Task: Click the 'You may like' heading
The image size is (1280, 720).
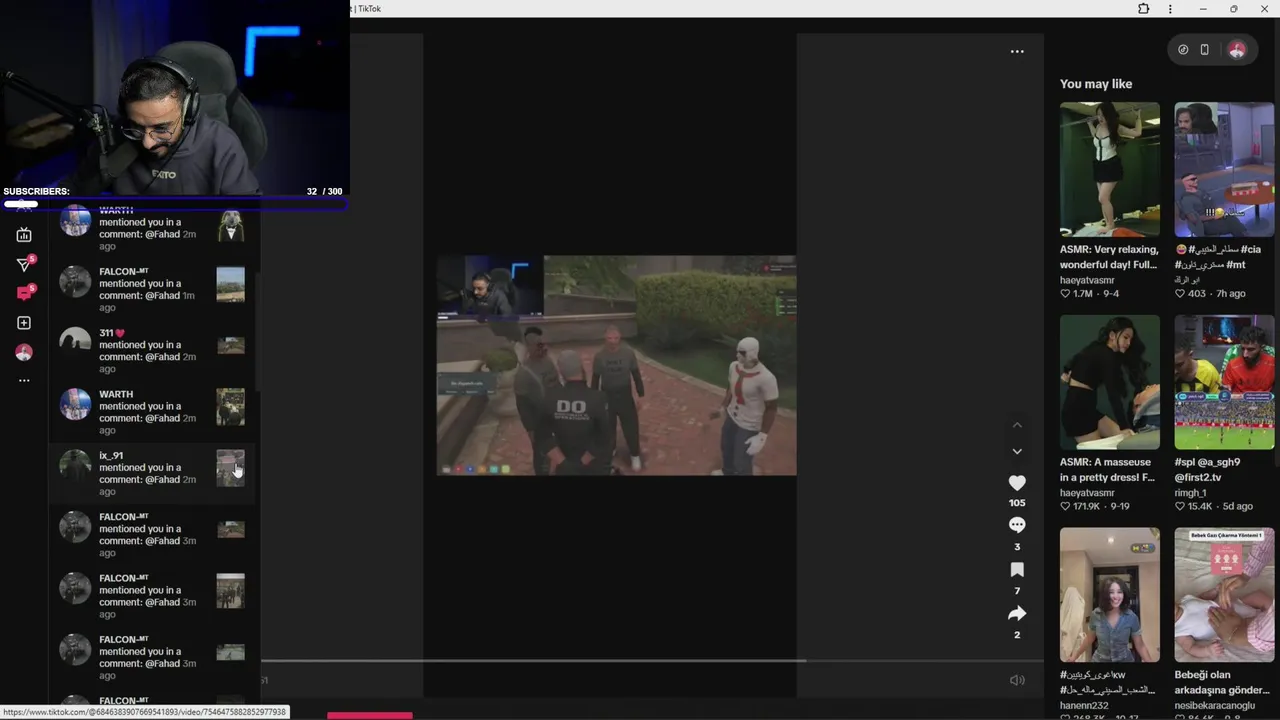Action: point(1096,84)
